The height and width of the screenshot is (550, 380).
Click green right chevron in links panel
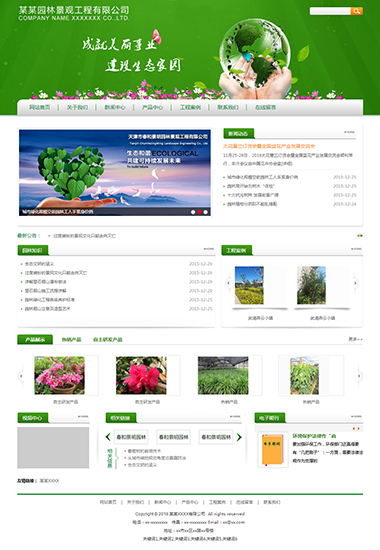point(239,437)
